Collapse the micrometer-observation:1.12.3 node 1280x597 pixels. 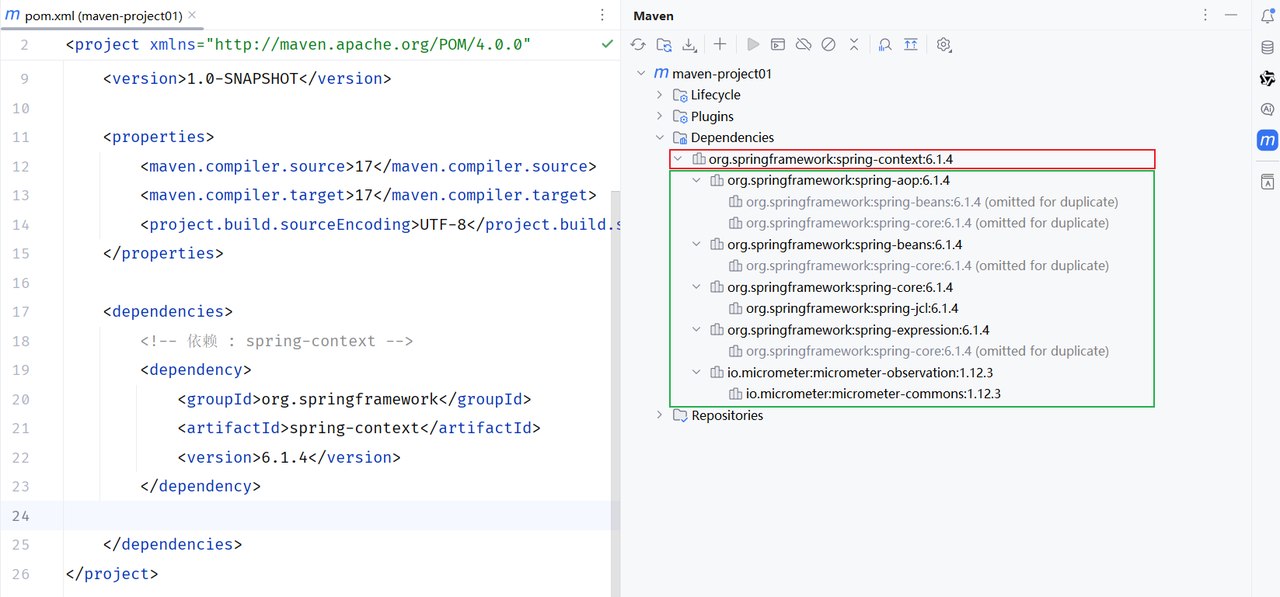coord(697,373)
